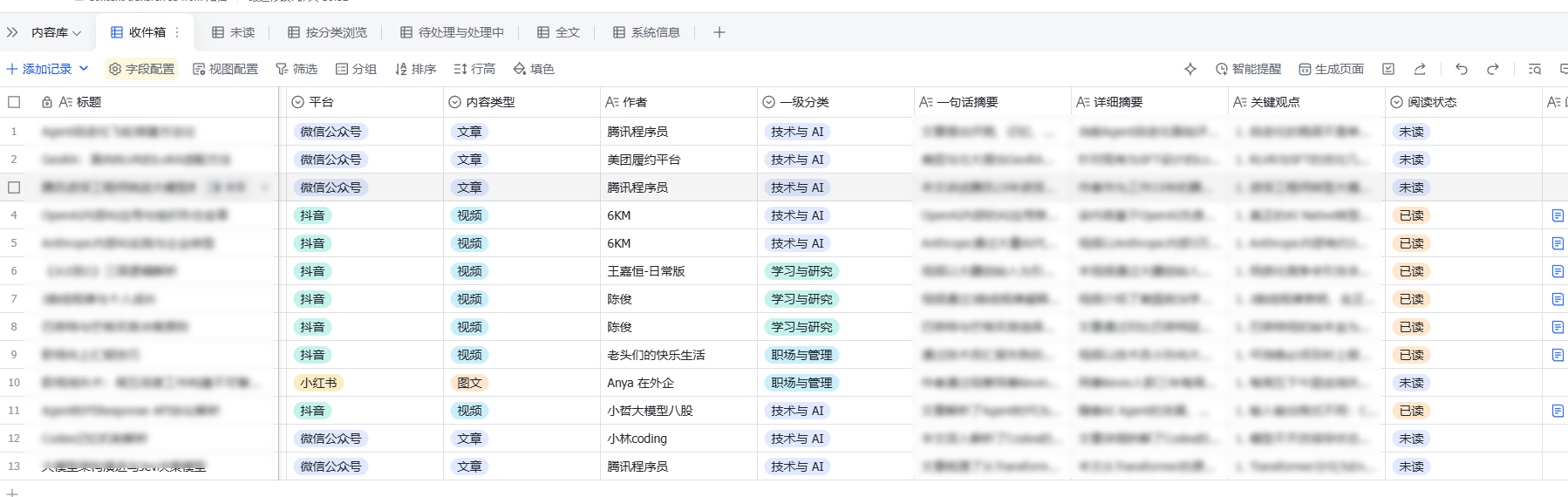Open the 待处理与处理中 view tab

(x=452, y=32)
